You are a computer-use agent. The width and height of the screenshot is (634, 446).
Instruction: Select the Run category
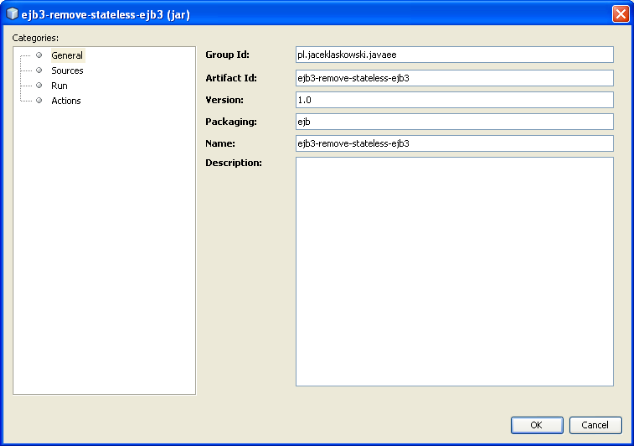tap(59, 86)
